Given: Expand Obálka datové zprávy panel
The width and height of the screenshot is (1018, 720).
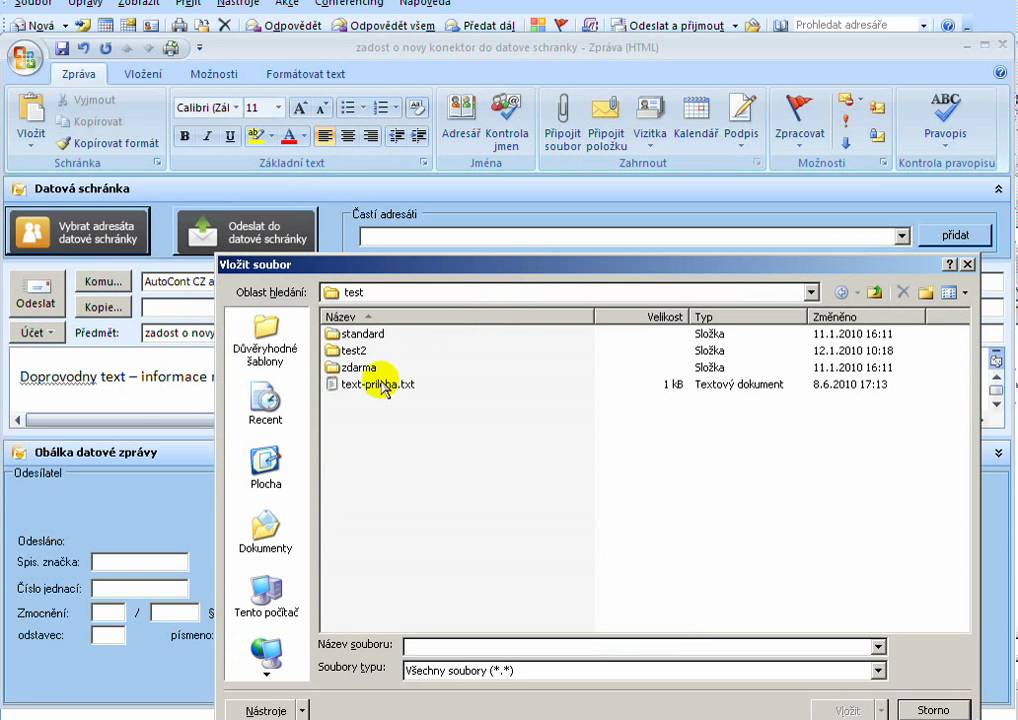Looking at the screenshot, I should tap(998, 453).
